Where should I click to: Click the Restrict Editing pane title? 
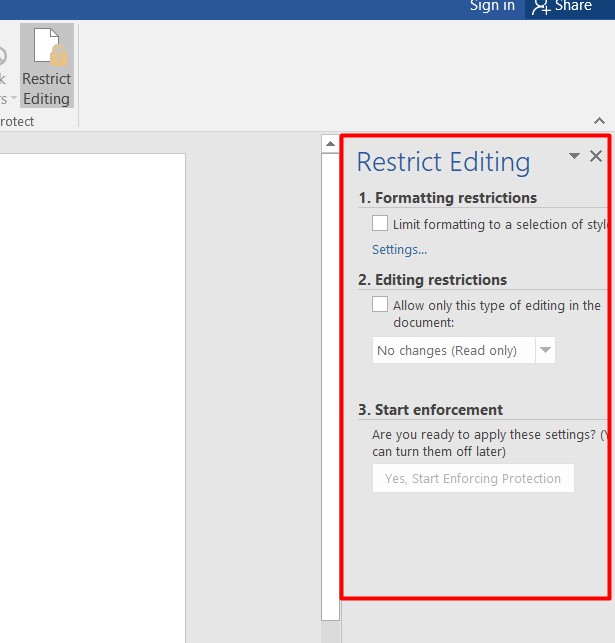[x=443, y=162]
